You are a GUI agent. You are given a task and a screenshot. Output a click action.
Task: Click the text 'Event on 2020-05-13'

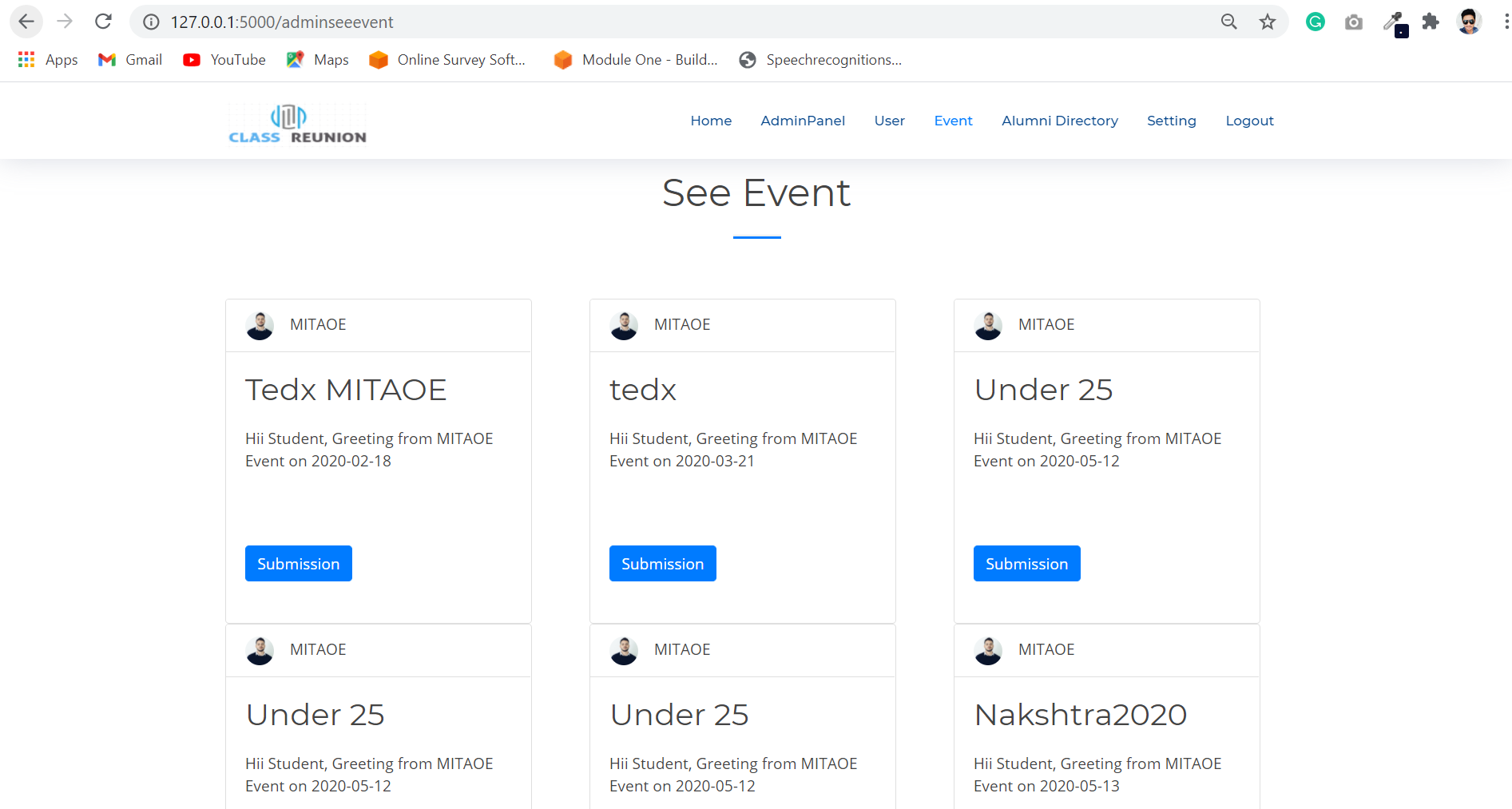pyautogui.click(x=1046, y=786)
